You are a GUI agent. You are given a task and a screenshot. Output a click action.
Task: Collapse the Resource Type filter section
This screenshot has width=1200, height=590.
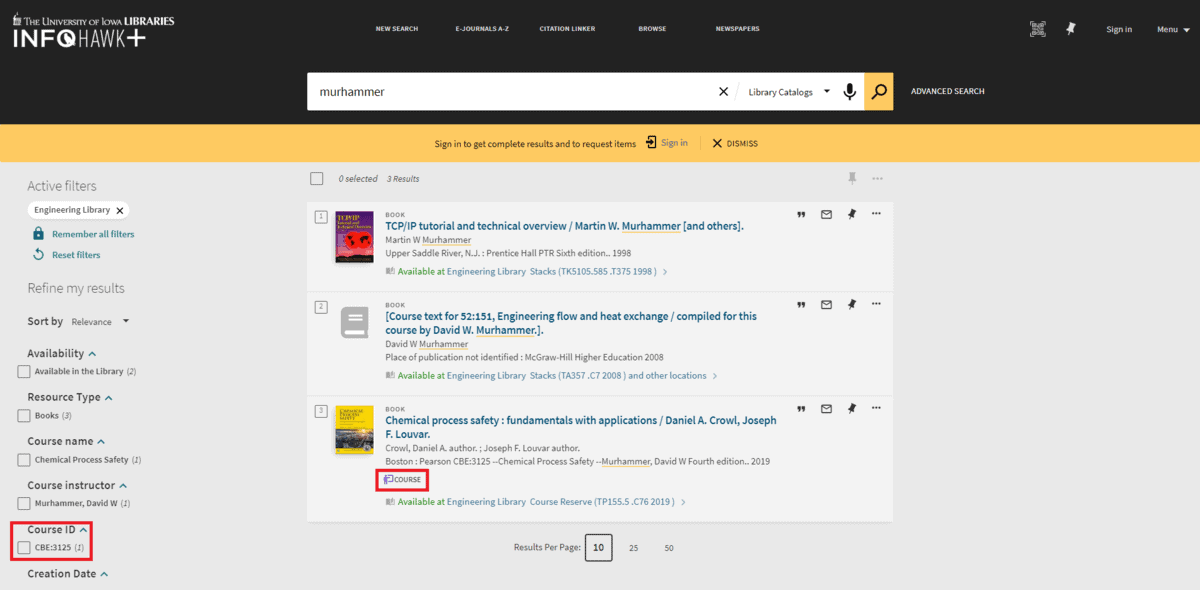point(109,398)
